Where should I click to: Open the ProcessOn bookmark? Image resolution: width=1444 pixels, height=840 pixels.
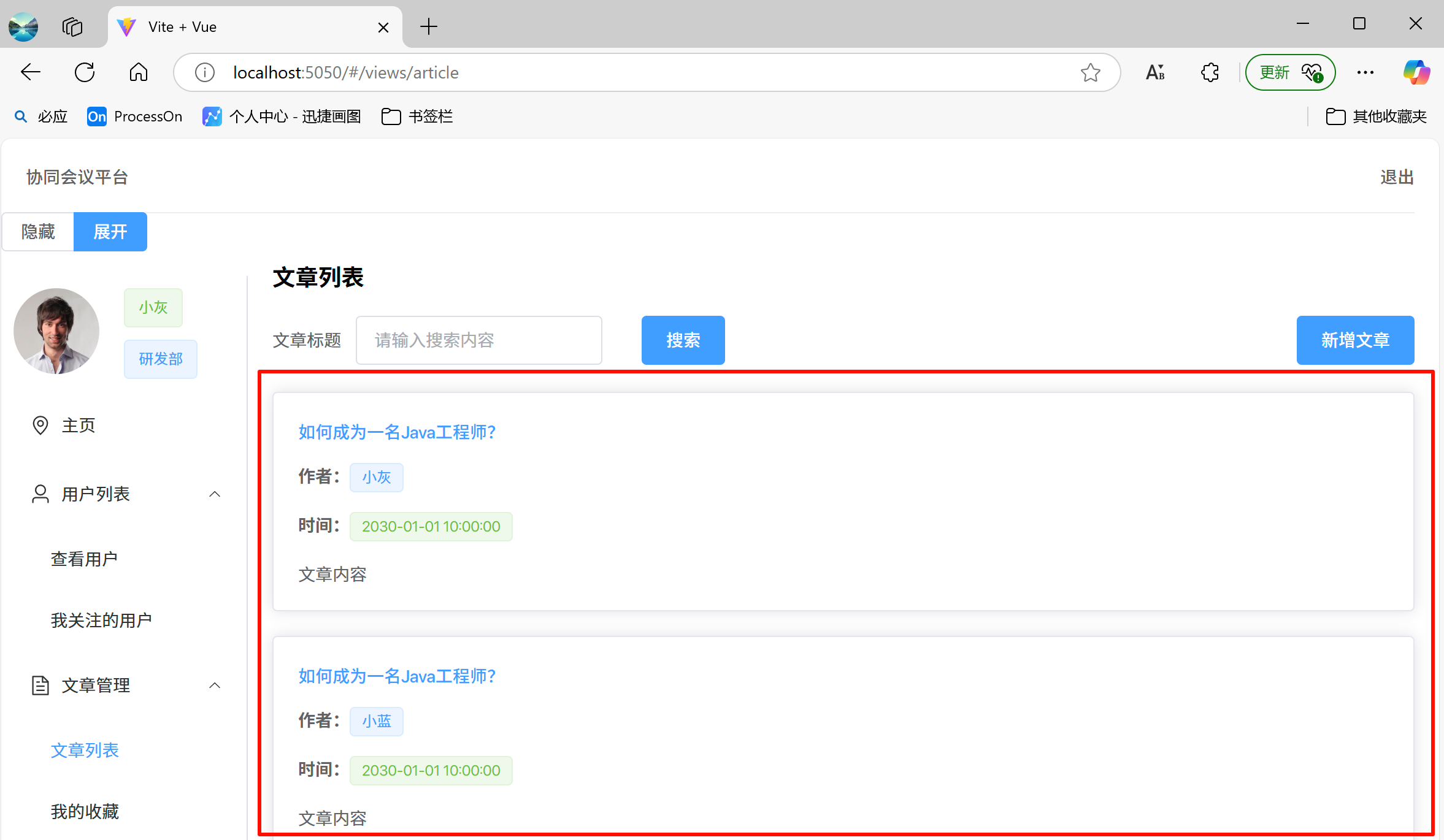(x=135, y=116)
